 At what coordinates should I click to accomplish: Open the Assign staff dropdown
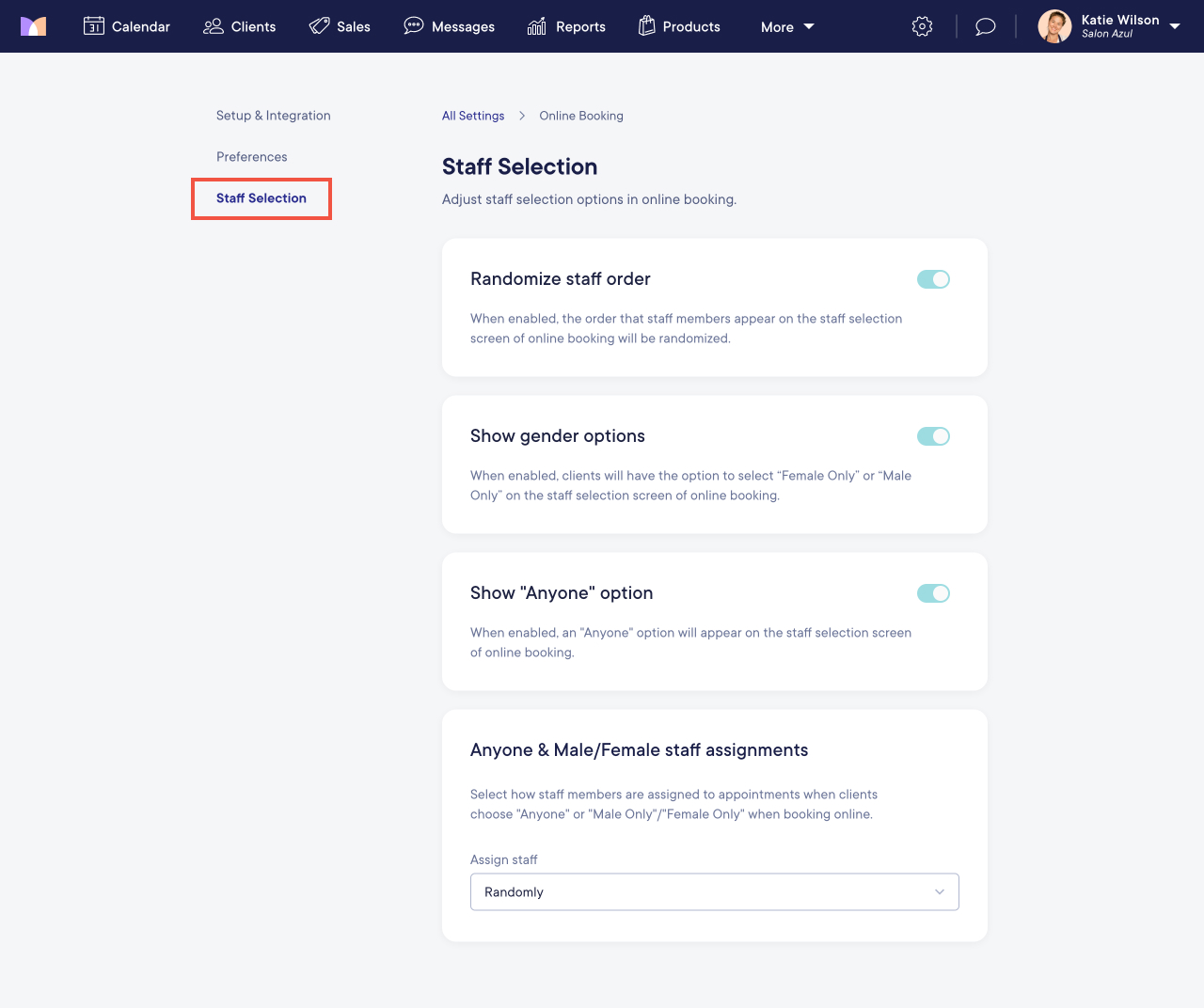click(x=714, y=891)
